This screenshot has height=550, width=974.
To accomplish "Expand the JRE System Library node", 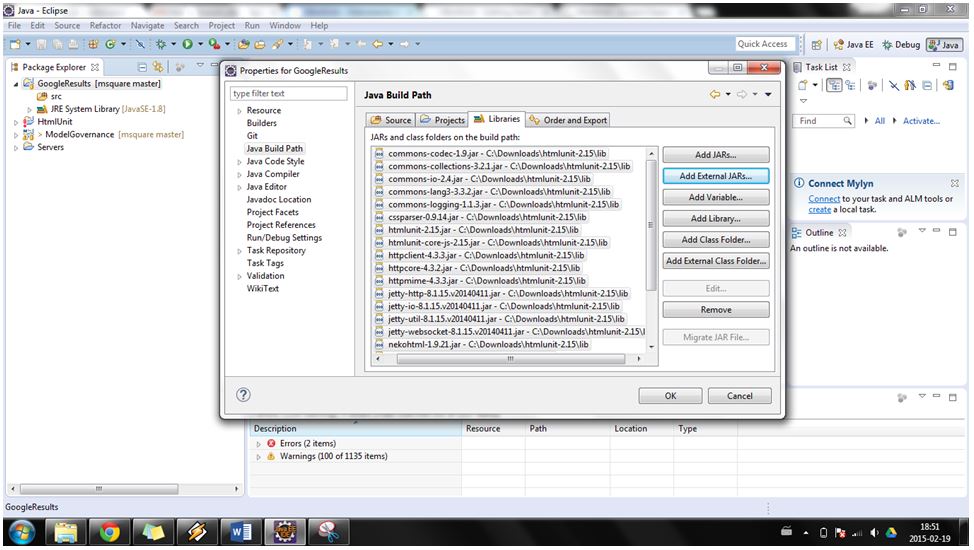I will tap(29, 109).
